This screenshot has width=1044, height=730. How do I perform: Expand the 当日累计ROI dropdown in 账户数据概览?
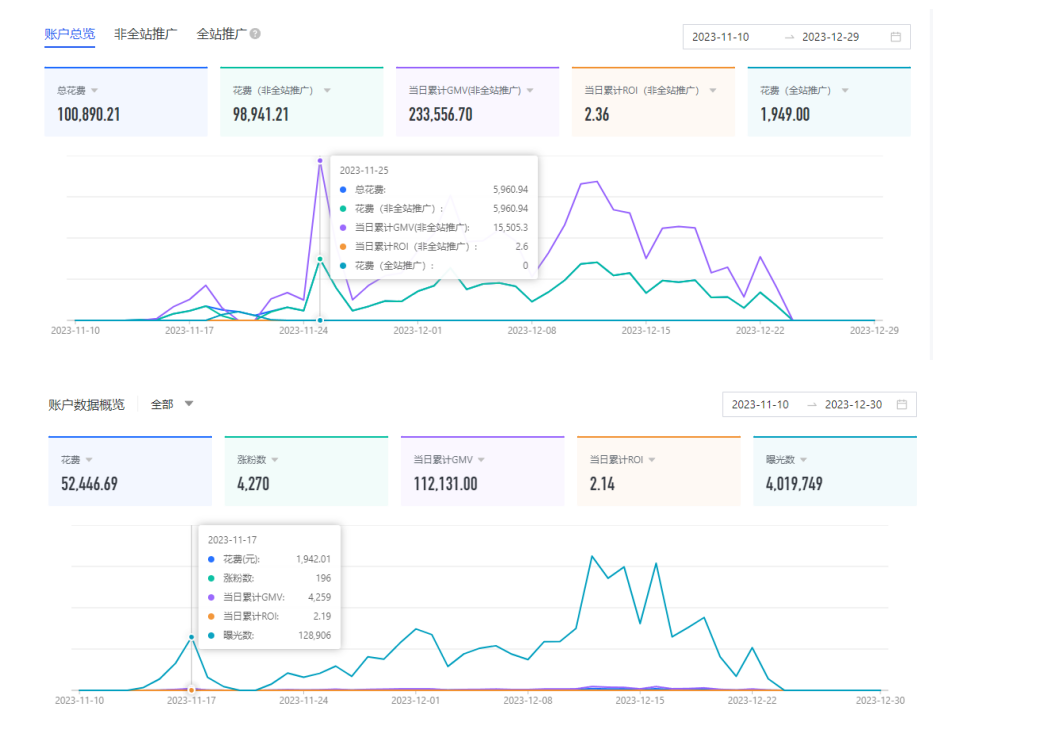(652, 460)
